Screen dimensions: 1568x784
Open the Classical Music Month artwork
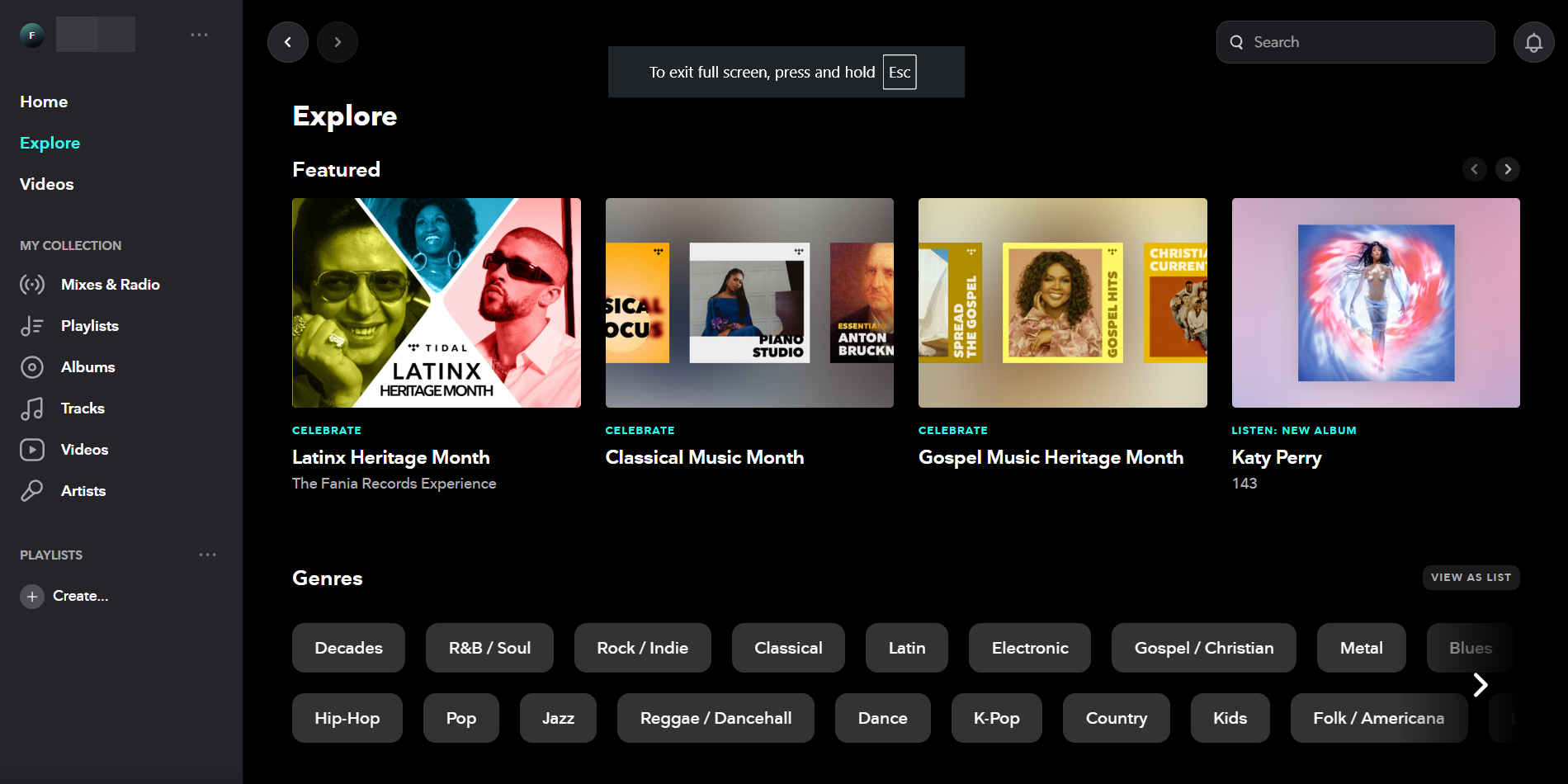[749, 303]
